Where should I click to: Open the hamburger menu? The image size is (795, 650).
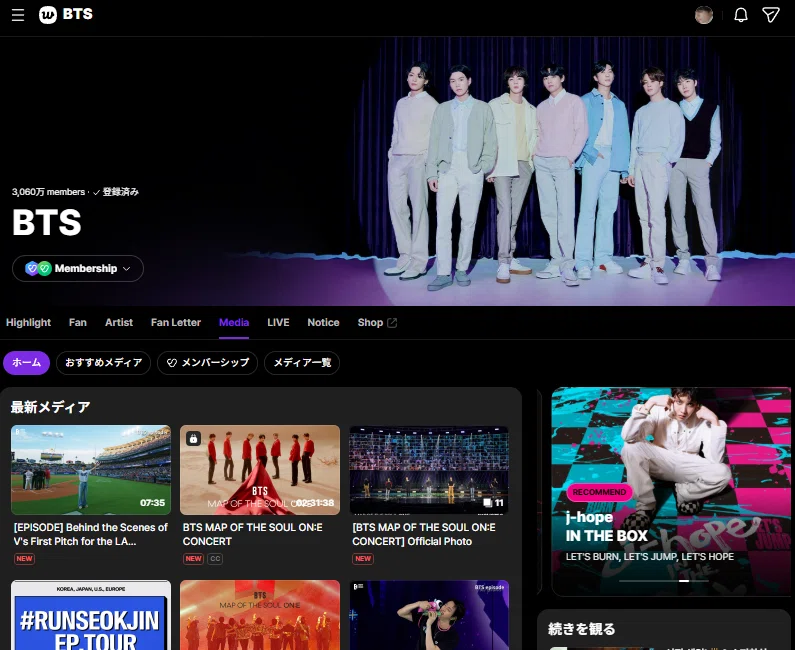point(18,15)
